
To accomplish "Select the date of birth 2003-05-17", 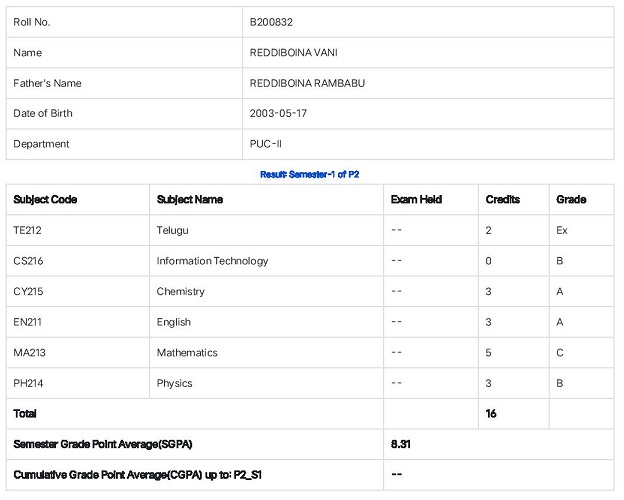I will point(278,113).
